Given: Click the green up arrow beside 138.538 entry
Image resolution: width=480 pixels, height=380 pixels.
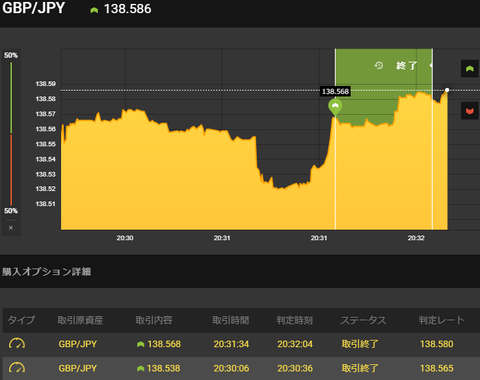Looking at the screenshot, I should click(x=141, y=368).
